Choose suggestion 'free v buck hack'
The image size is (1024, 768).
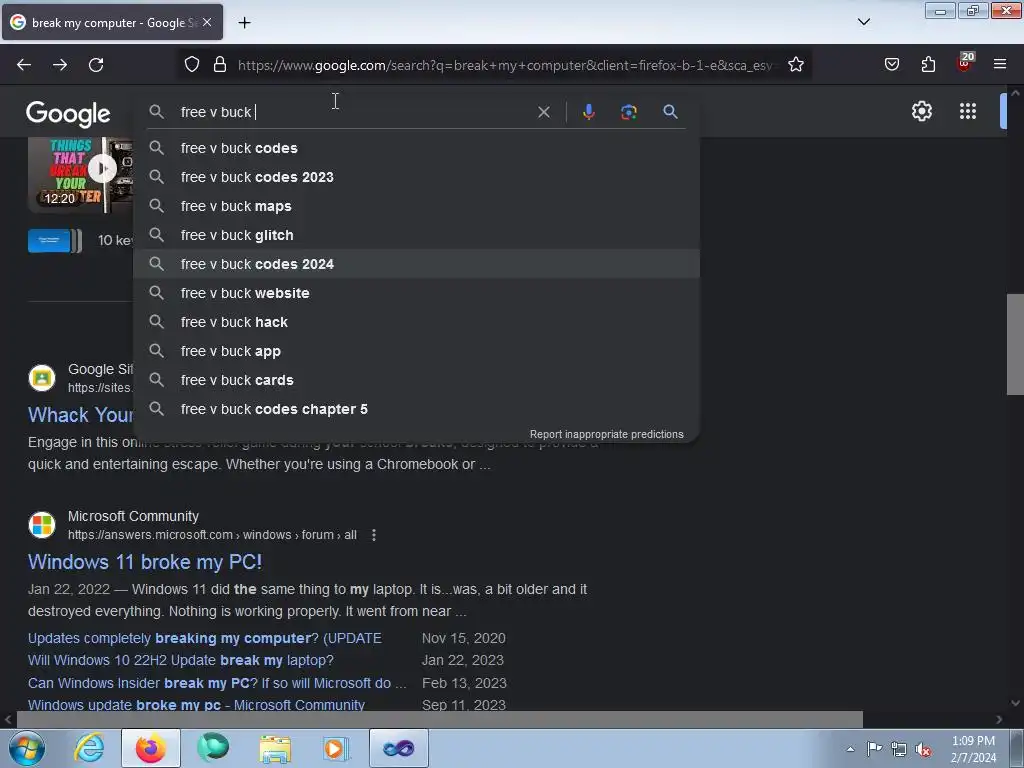(x=416, y=322)
